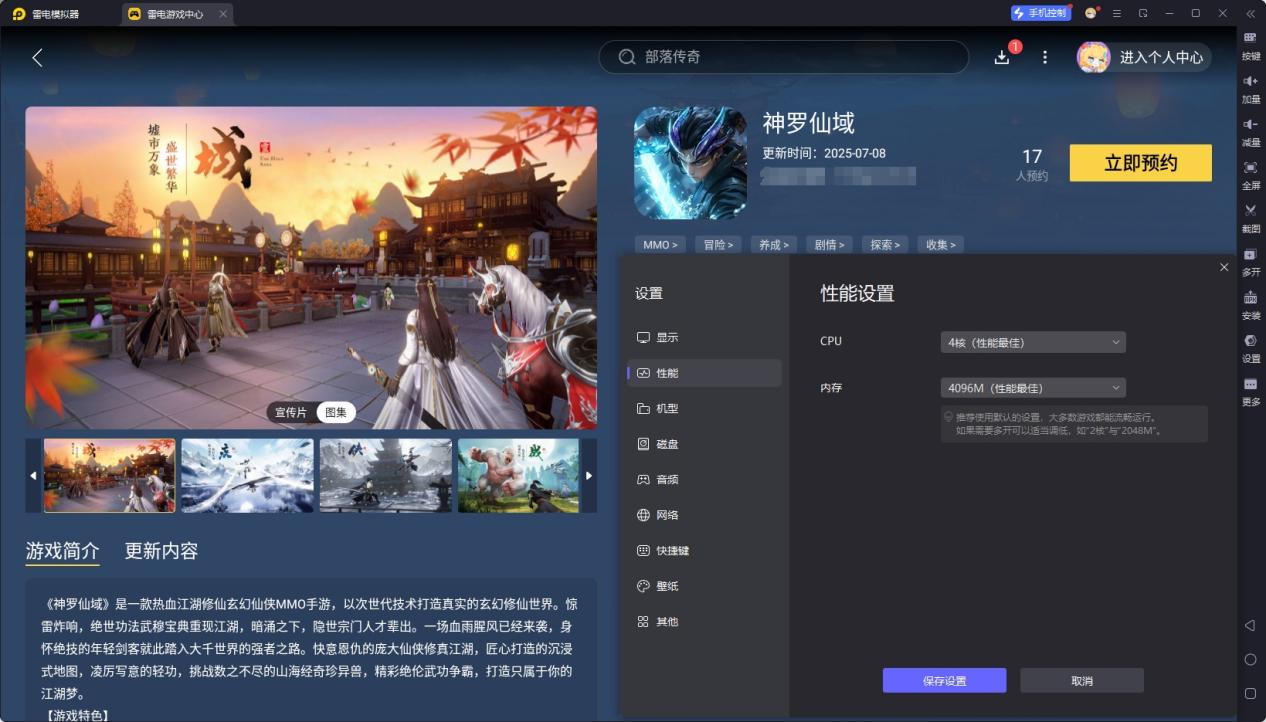Click the Android back triangle icon

(x=1250, y=626)
